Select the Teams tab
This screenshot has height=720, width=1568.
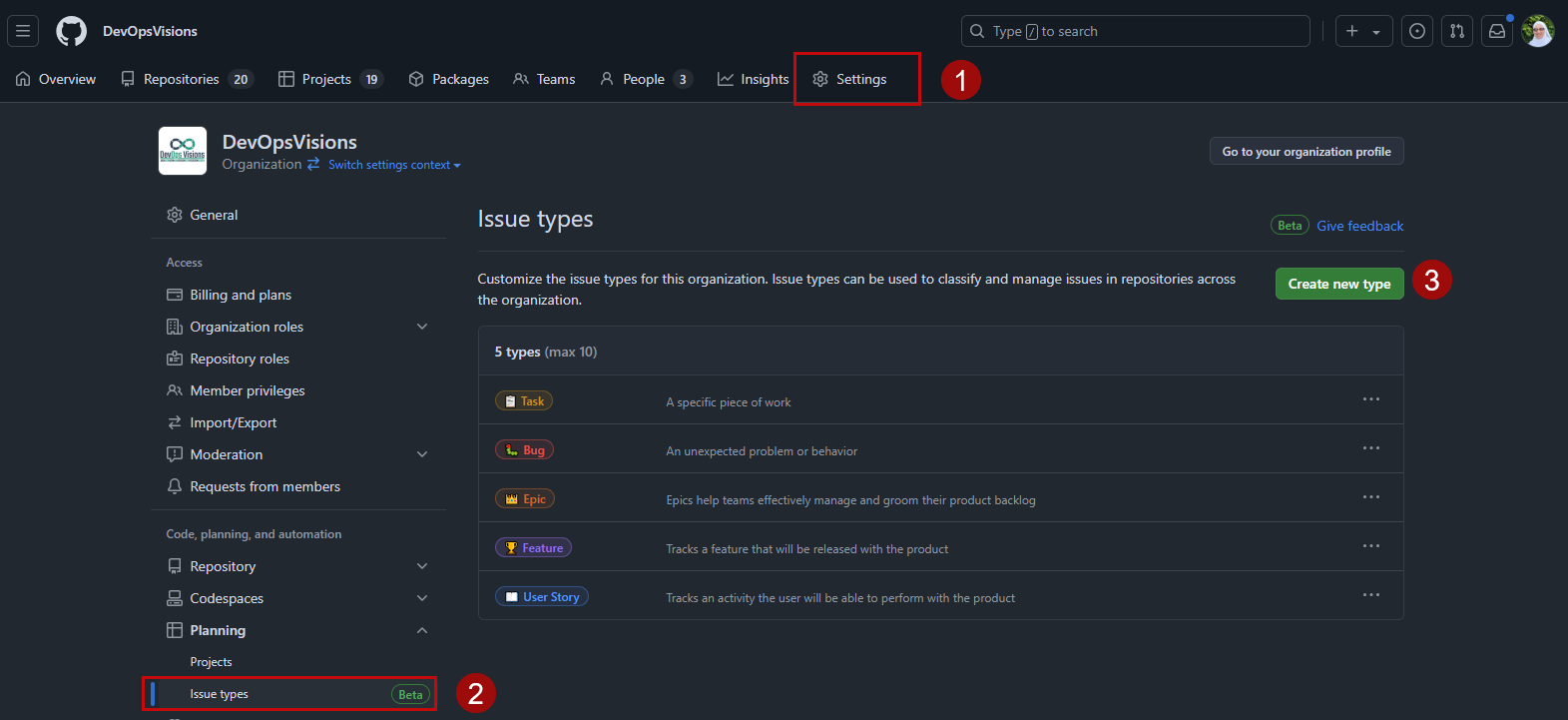point(544,79)
